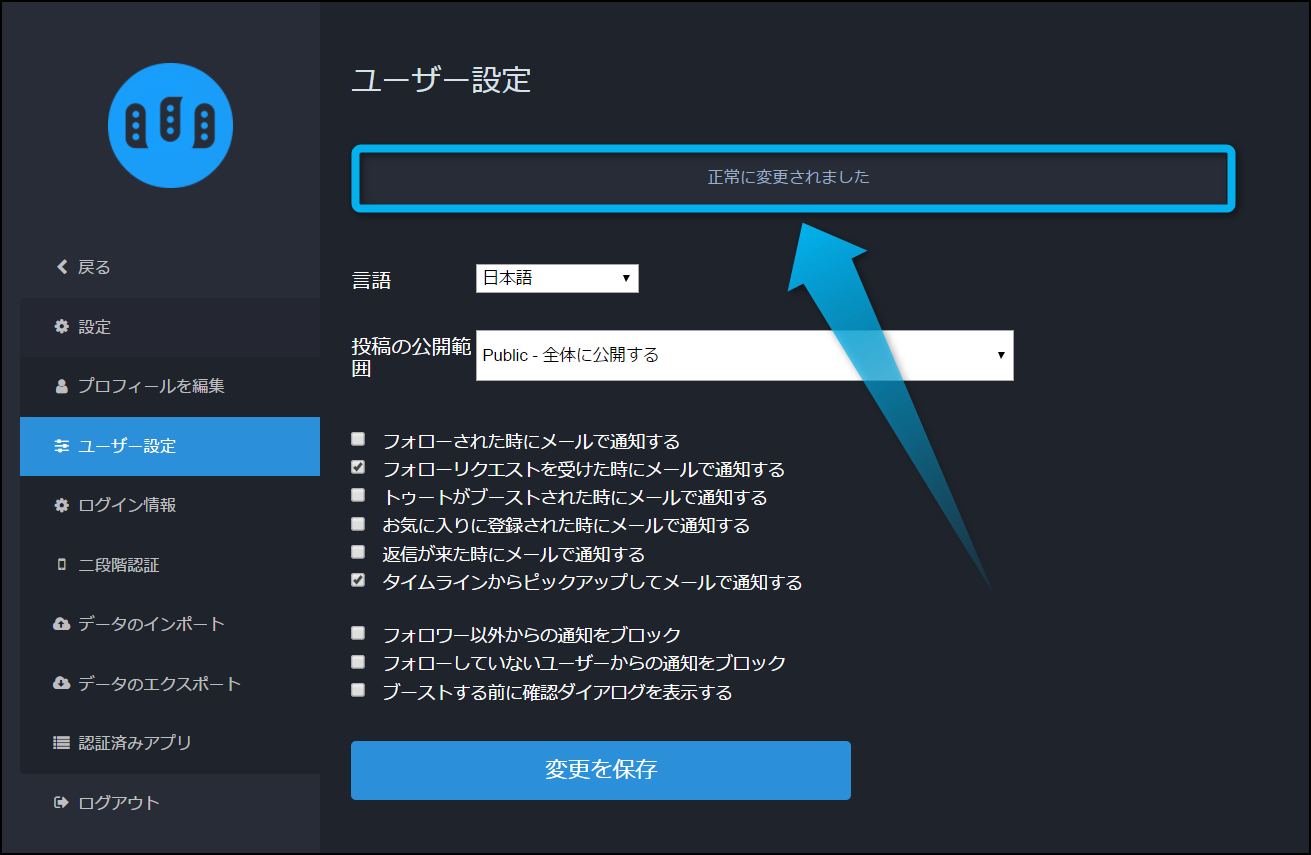Click the back chevron icon beside 戻る

coord(62,267)
